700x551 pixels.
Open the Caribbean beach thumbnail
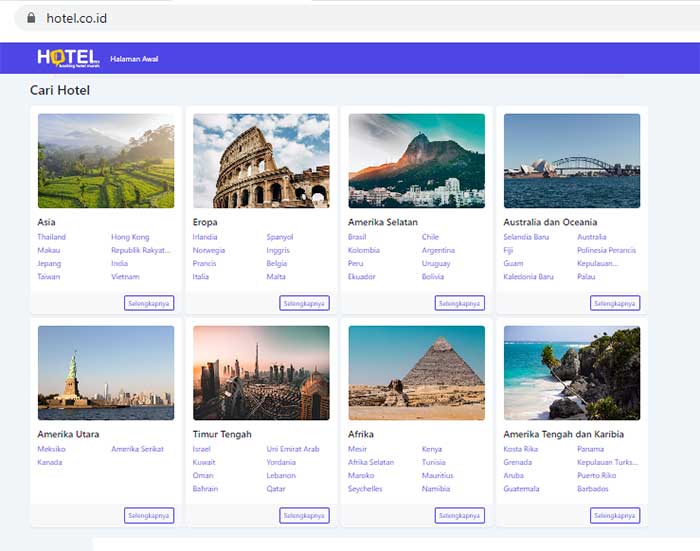pyautogui.click(x=572, y=373)
